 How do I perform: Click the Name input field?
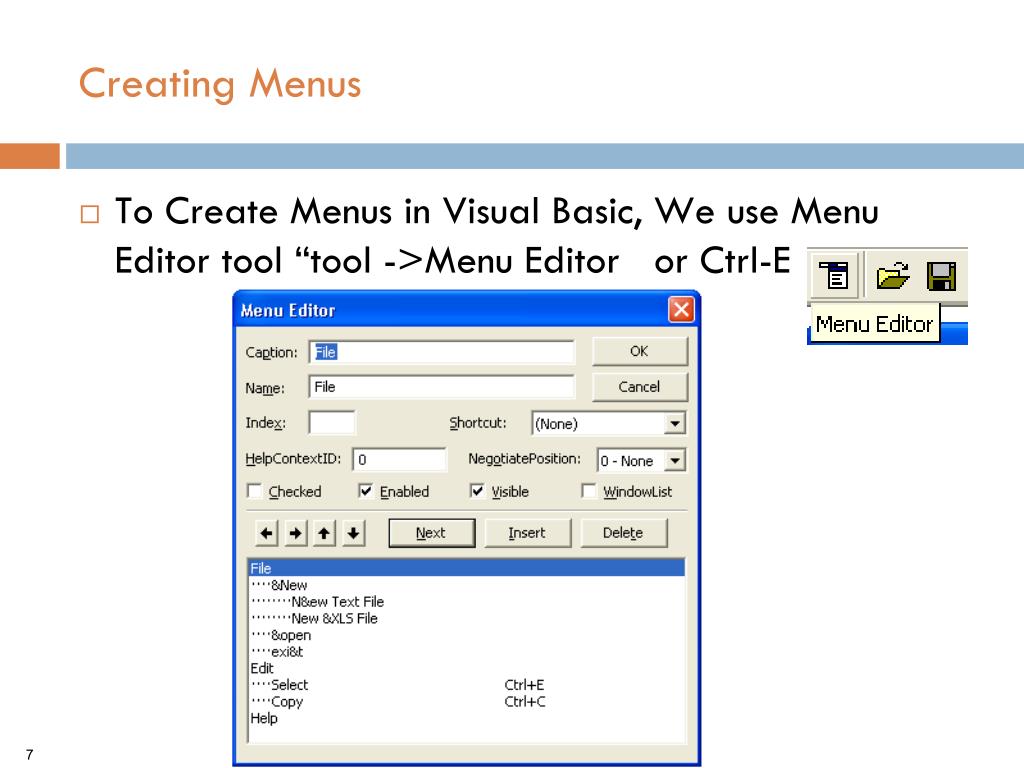pos(441,387)
